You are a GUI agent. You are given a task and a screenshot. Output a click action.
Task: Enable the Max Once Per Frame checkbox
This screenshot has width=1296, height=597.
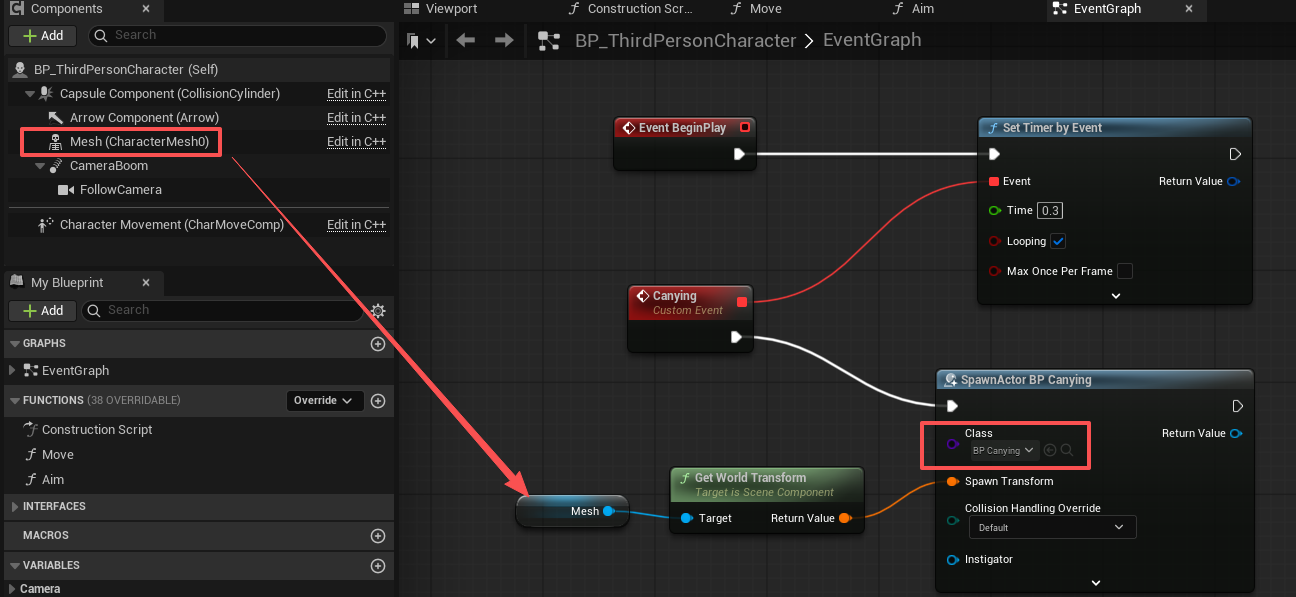point(1125,271)
